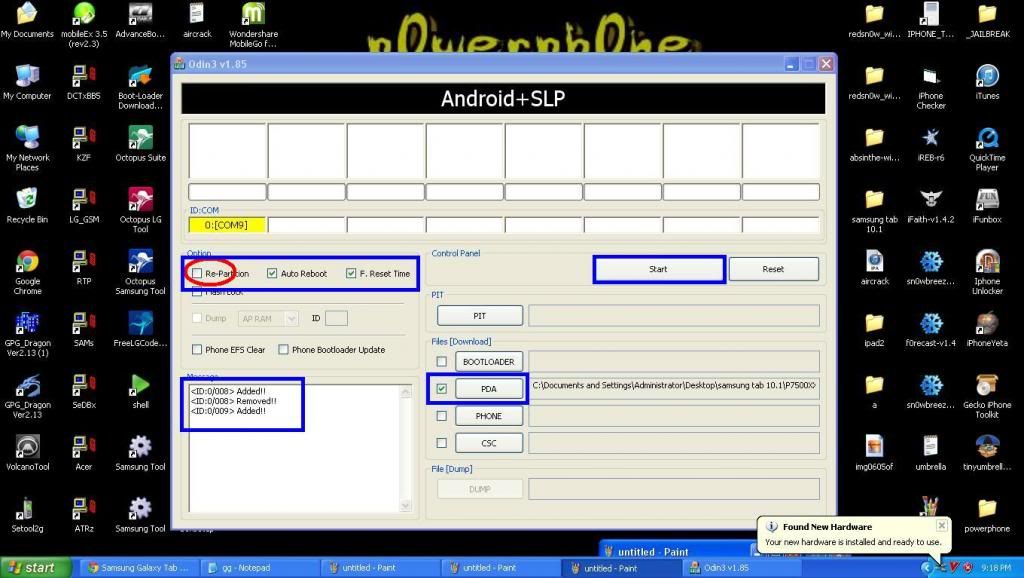
Task: Click the PHONE file button
Action: [x=488, y=415]
